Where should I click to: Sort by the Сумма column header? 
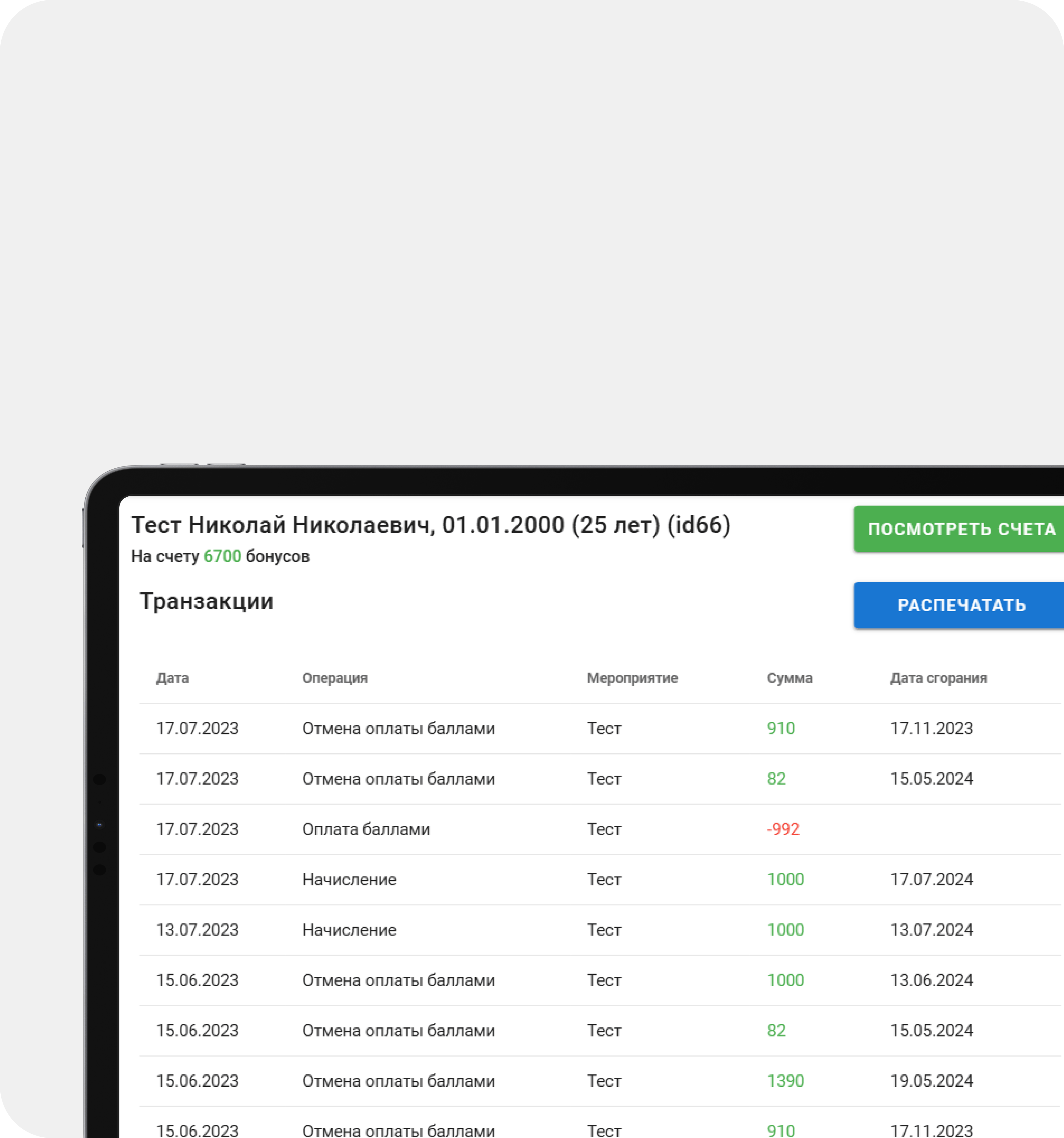pyautogui.click(x=789, y=678)
